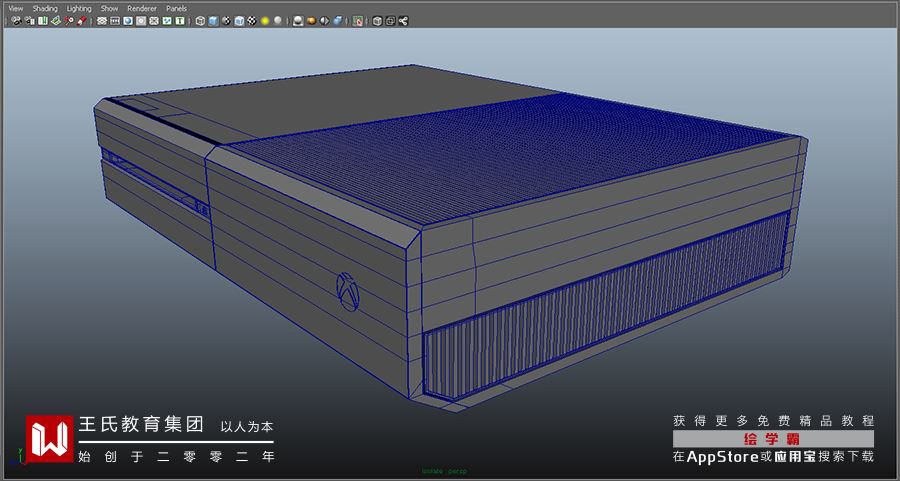The width and height of the screenshot is (900, 481).
Task: Switch to Wireframe display mode
Action: point(200,21)
